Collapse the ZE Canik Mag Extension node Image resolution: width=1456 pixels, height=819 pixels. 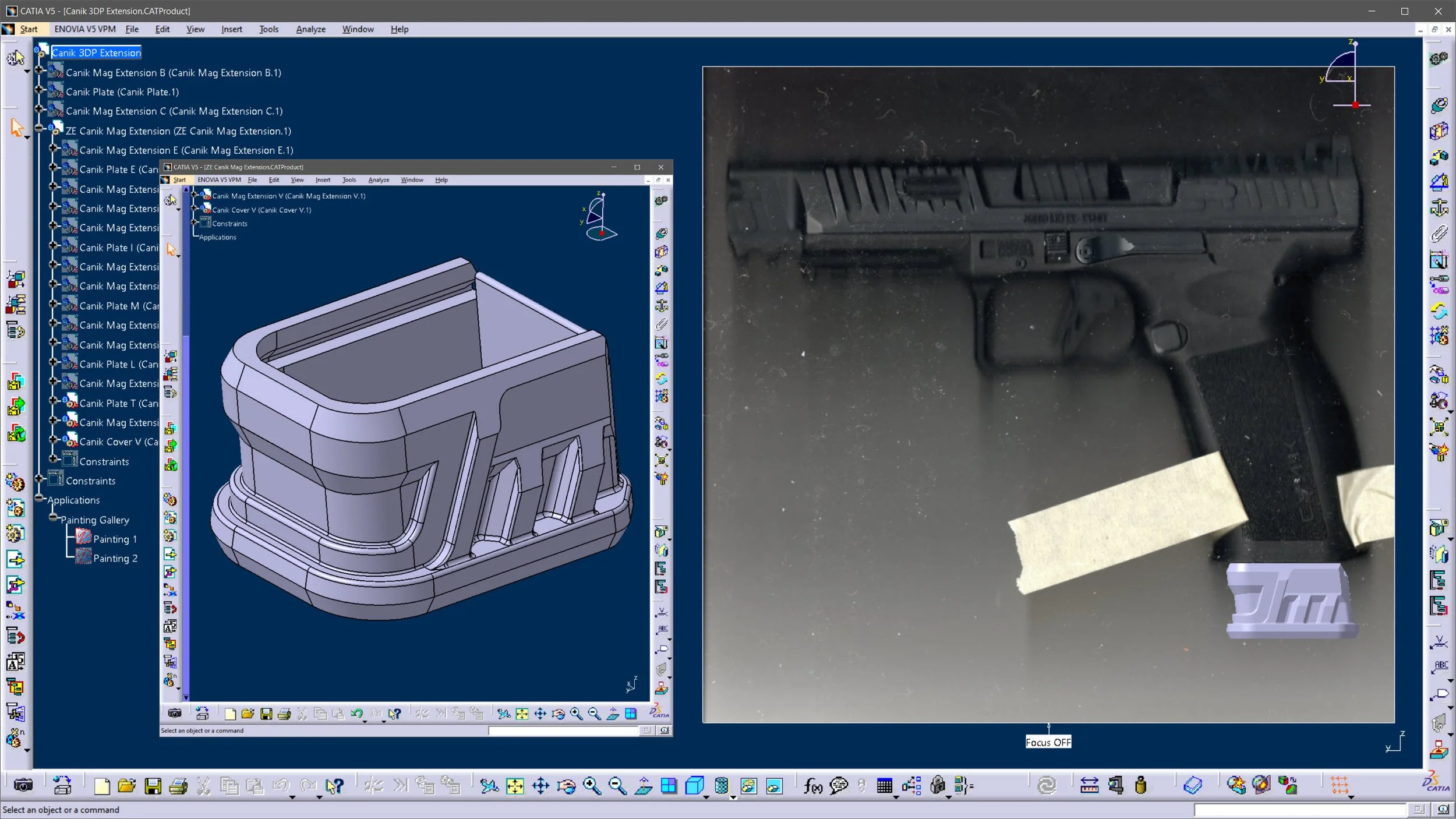coord(39,129)
